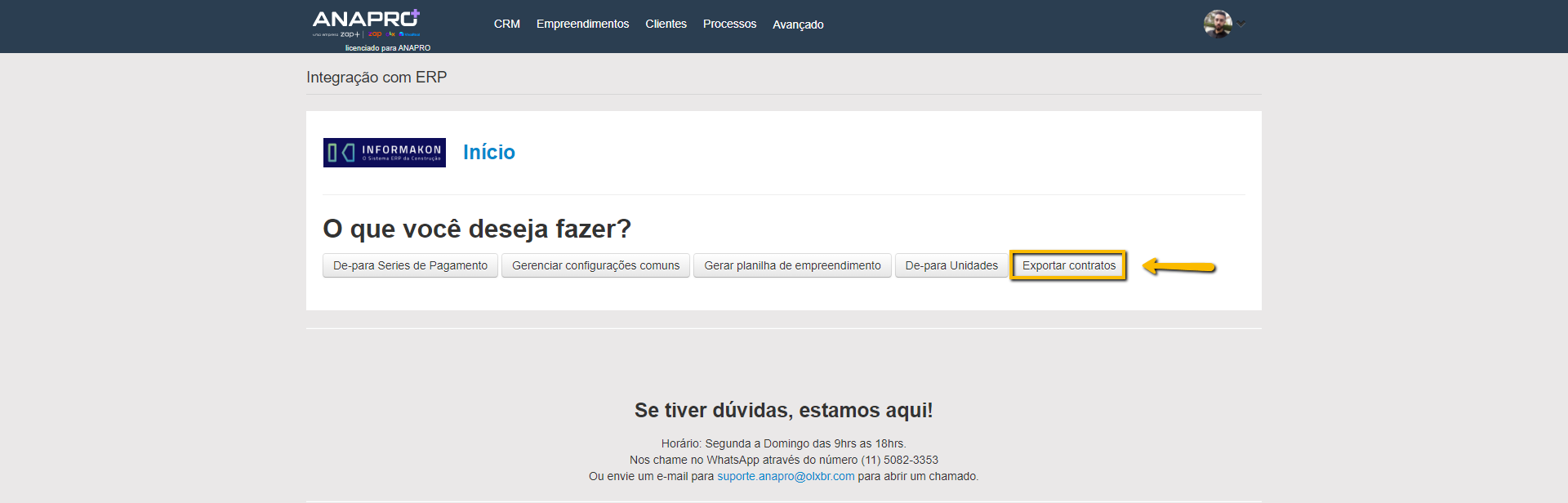Expand the chevron next to the avatar
This screenshot has height=503, width=1568.
1241,24
